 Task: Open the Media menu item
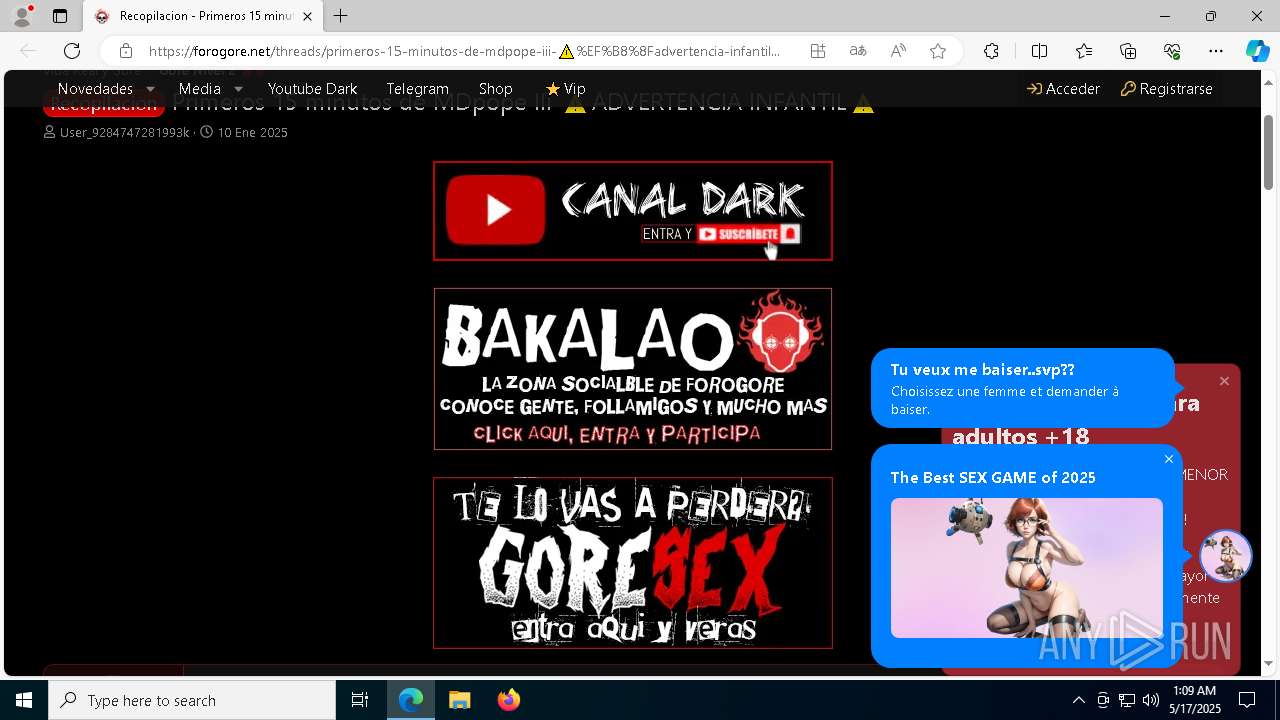pos(200,89)
